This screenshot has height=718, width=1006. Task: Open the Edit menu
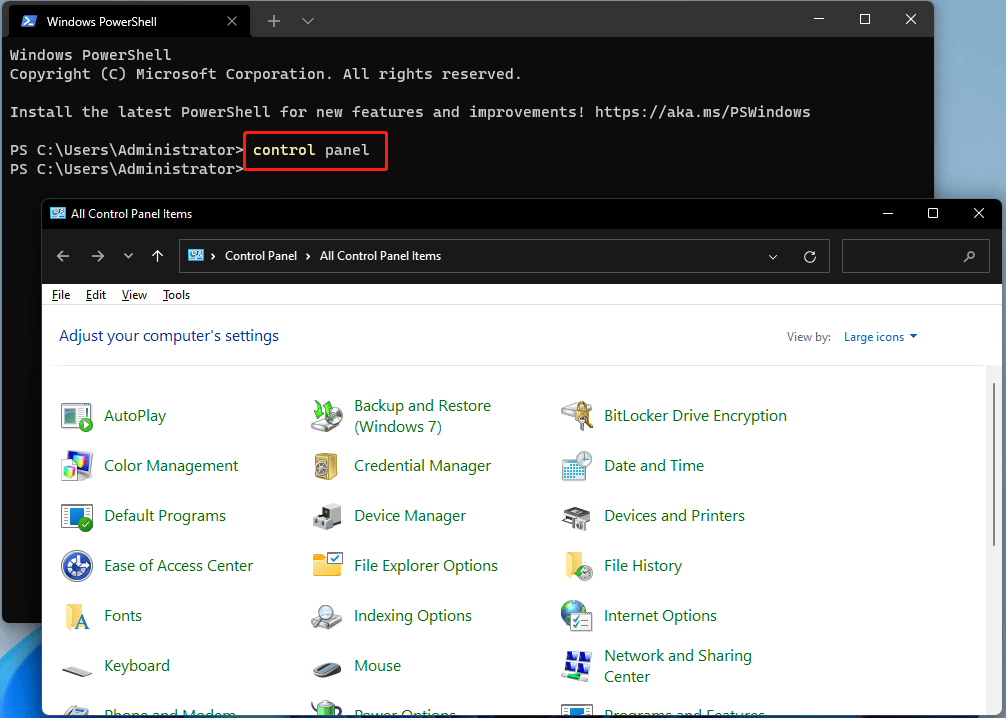pyautogui.click(x=96, y=295)
